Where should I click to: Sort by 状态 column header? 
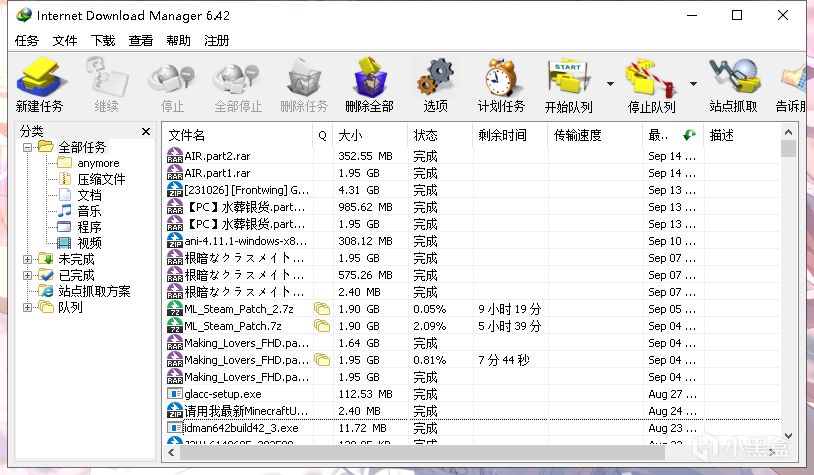440,135
